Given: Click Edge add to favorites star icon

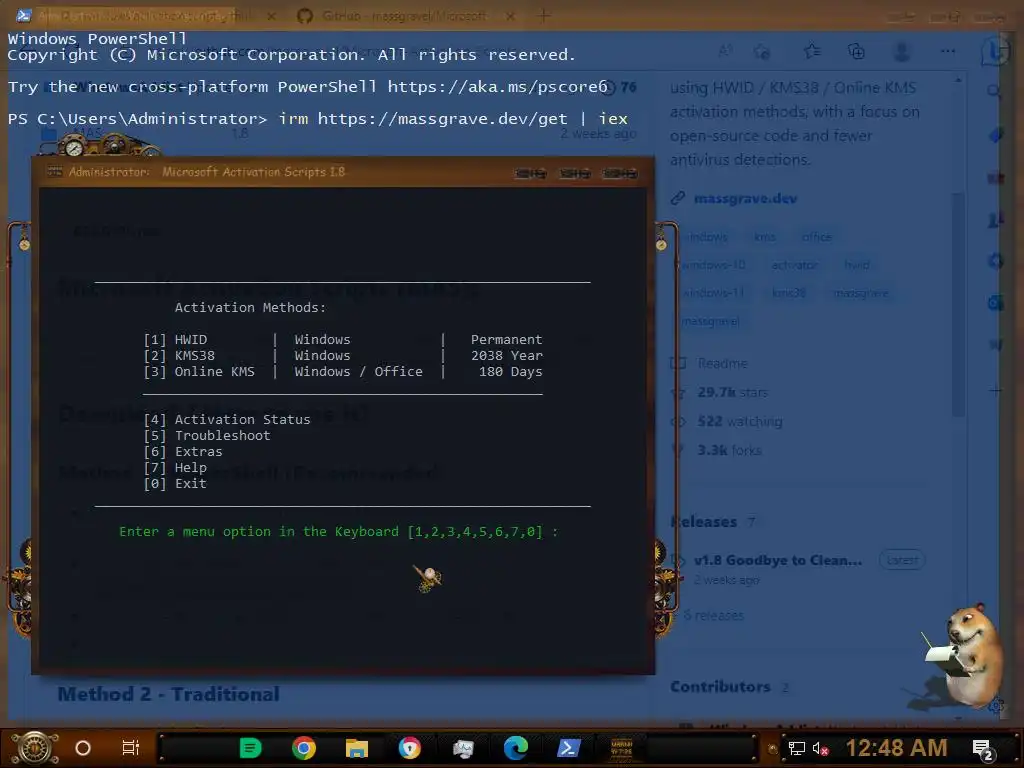Looking at the screenshot, I should pos(761,51).
